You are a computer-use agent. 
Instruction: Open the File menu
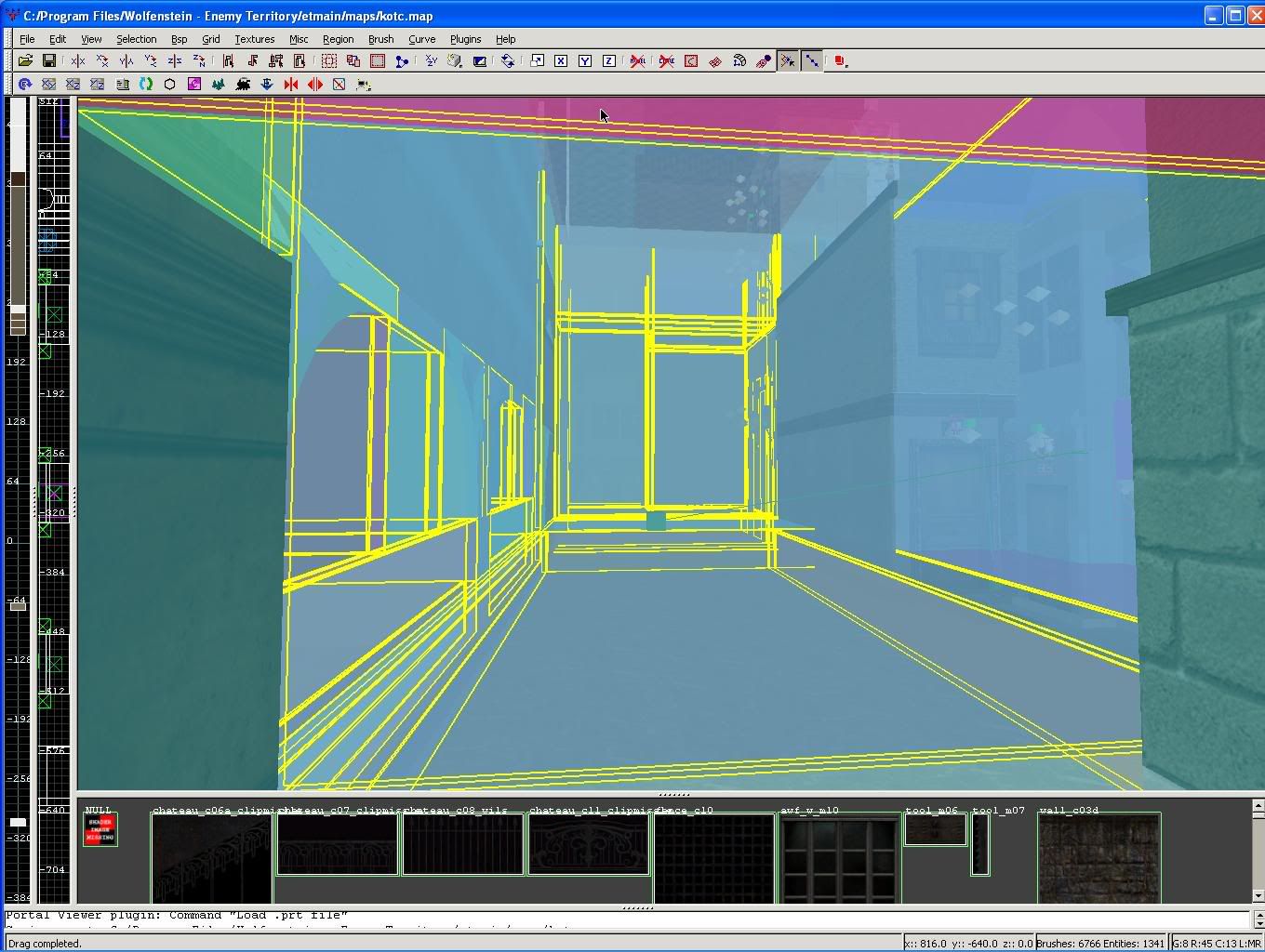[27, 39]
